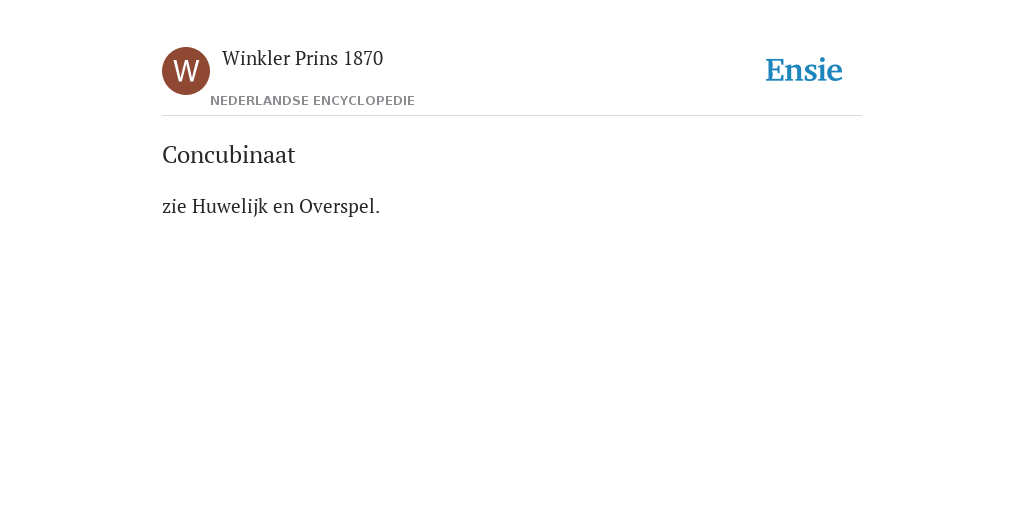Click the word NEDERLANDSE under the title
Viewport: 1024px width, 512px height.
[259, 101]
